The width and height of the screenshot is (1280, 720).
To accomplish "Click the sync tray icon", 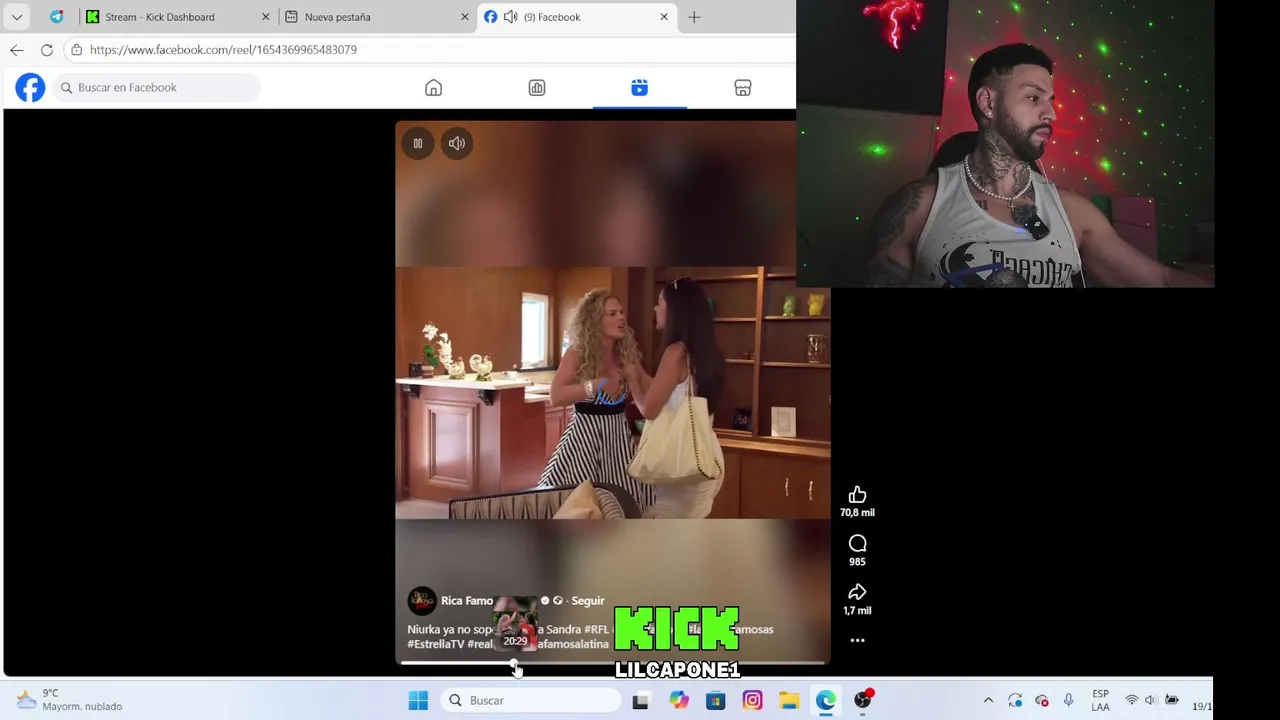I will (1015, 701).
